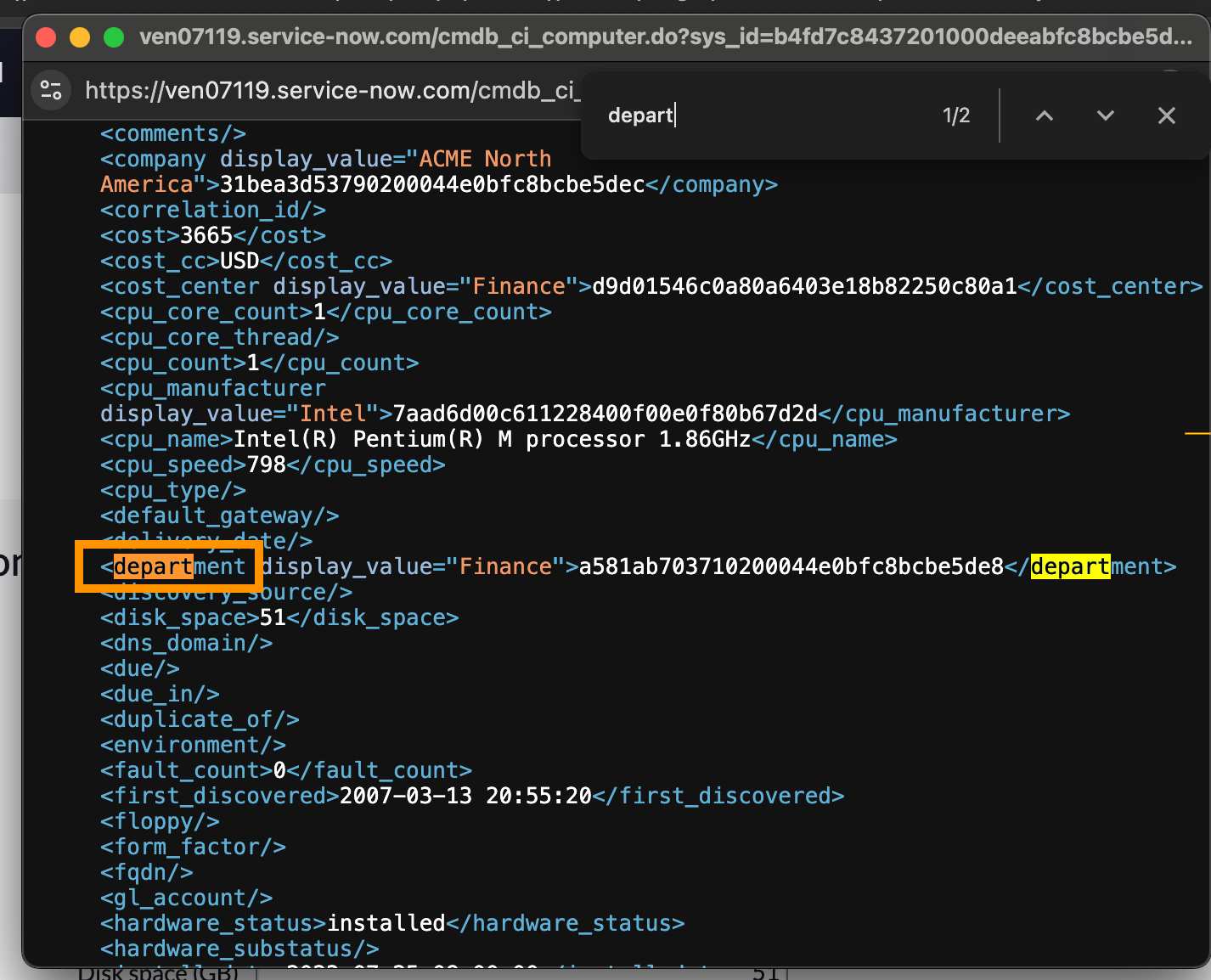Click the cpu_speed value 798
The width and height of the screenshot is (1211, 980).
tap(267, 465)
